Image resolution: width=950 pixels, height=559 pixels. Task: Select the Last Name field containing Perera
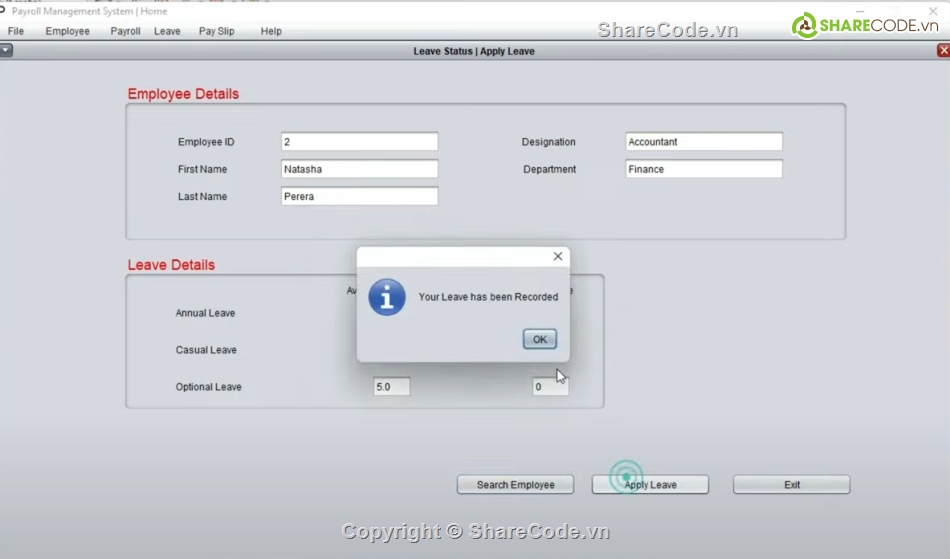(x=359, y=197)
